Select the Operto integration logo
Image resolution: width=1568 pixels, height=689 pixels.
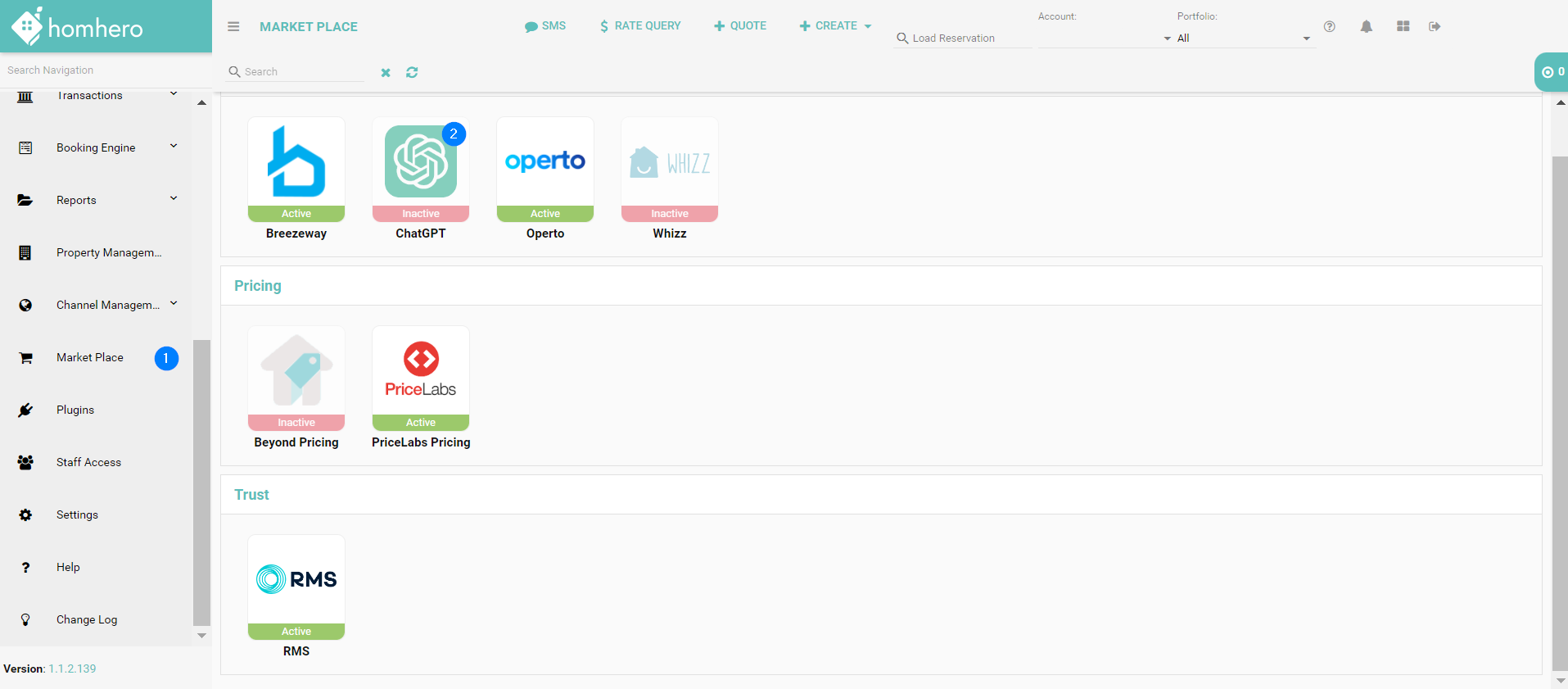coord(545,162)
